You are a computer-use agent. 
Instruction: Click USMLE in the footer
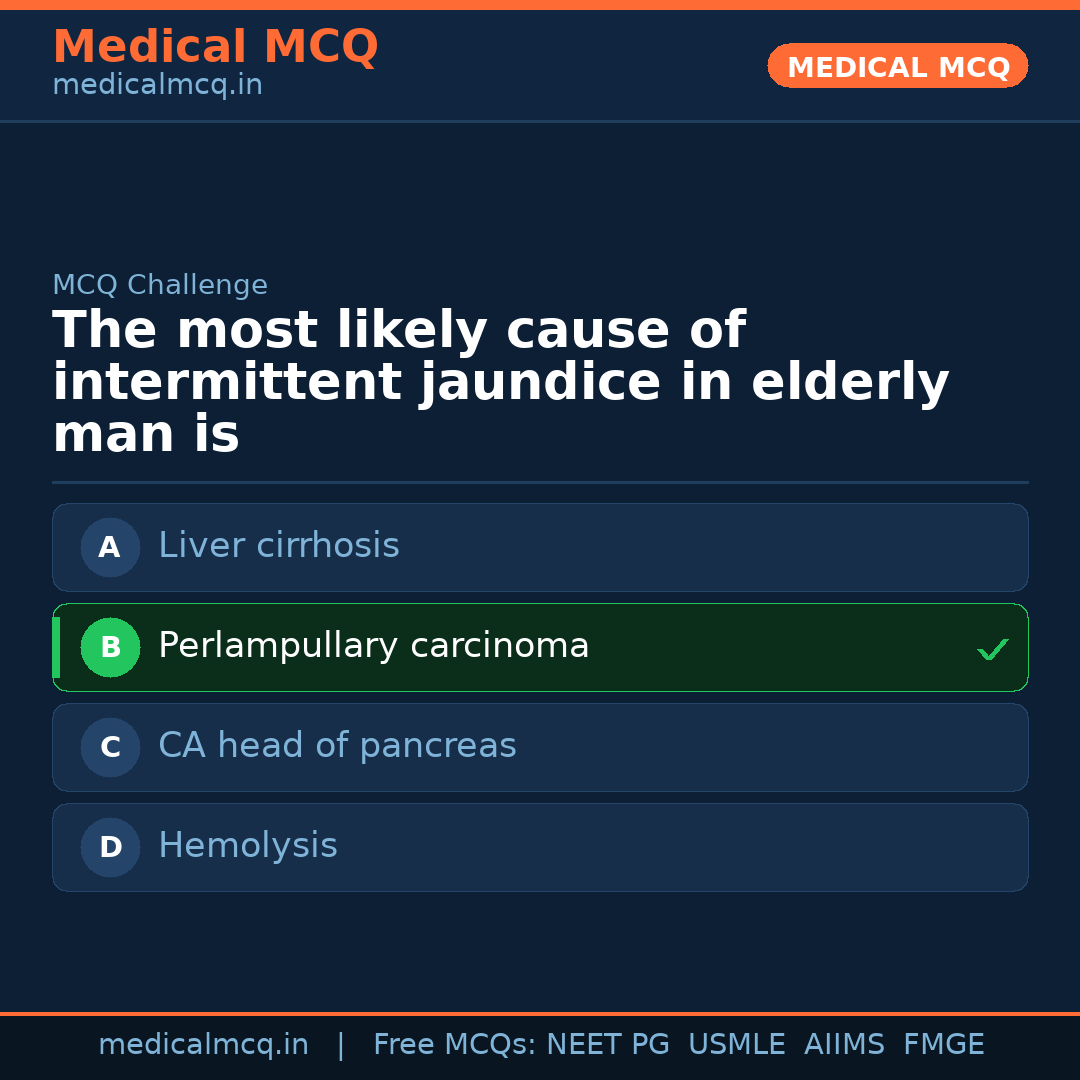click(x=736, y=1045)
